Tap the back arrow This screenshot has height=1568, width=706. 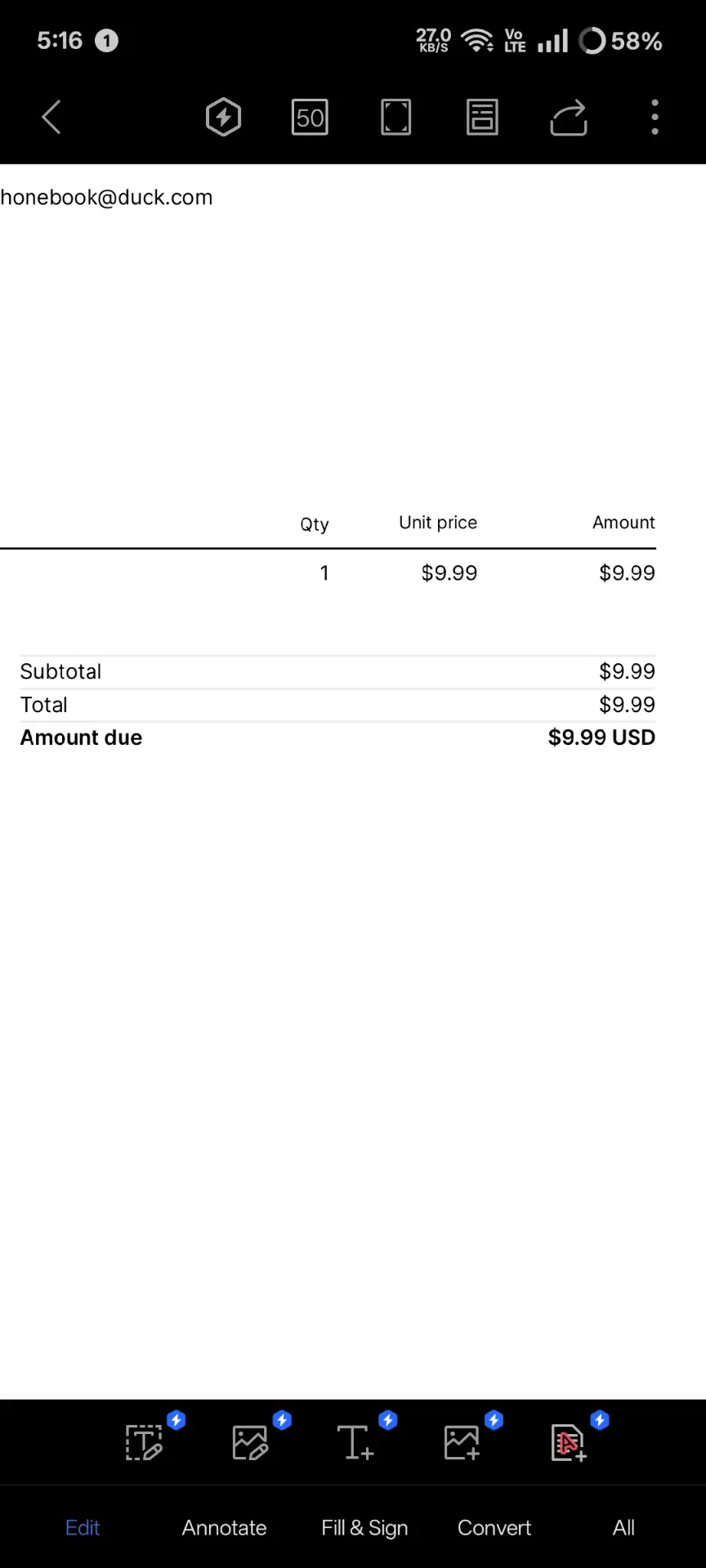[51, 117]
